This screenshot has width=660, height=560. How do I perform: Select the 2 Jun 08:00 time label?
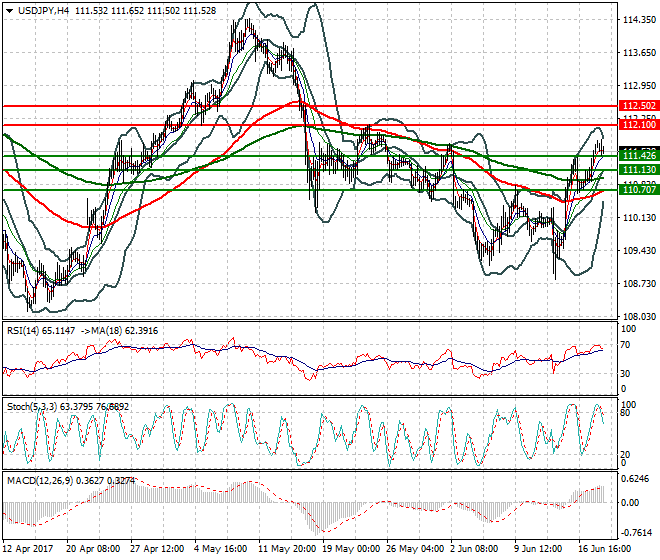click(x=474, y=549)
